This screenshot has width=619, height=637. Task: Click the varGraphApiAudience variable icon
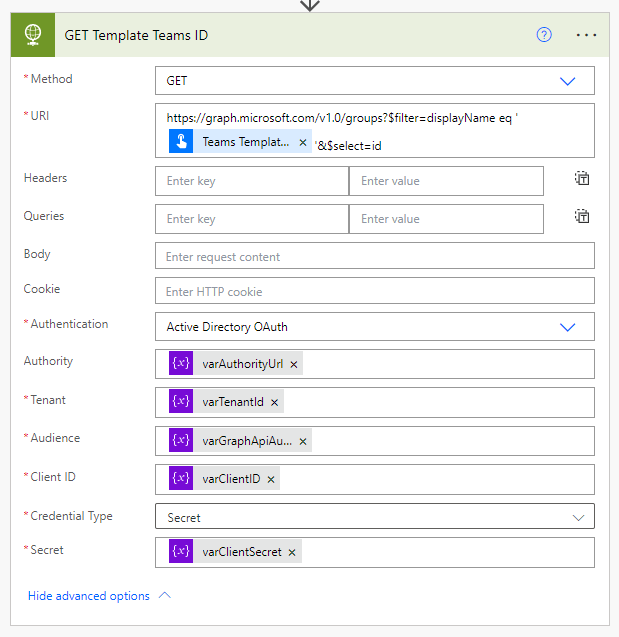point(181,440)
